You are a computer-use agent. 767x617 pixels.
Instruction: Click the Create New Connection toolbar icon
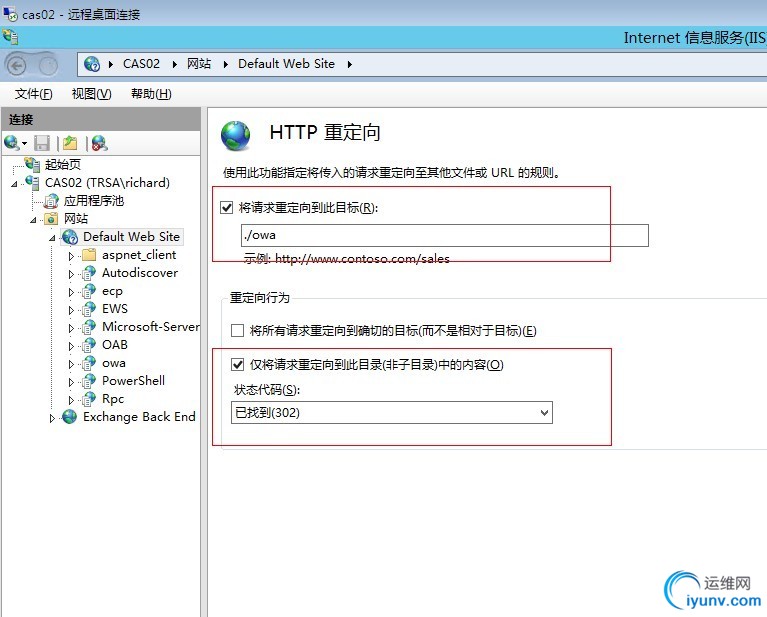coord(11,143)
